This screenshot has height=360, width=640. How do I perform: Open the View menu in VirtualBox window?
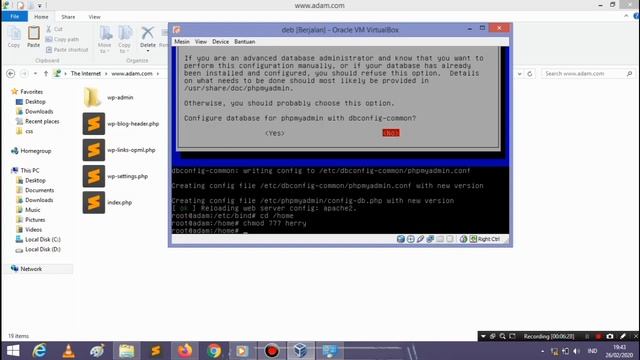pyautogui.click(x=201, y=42)
